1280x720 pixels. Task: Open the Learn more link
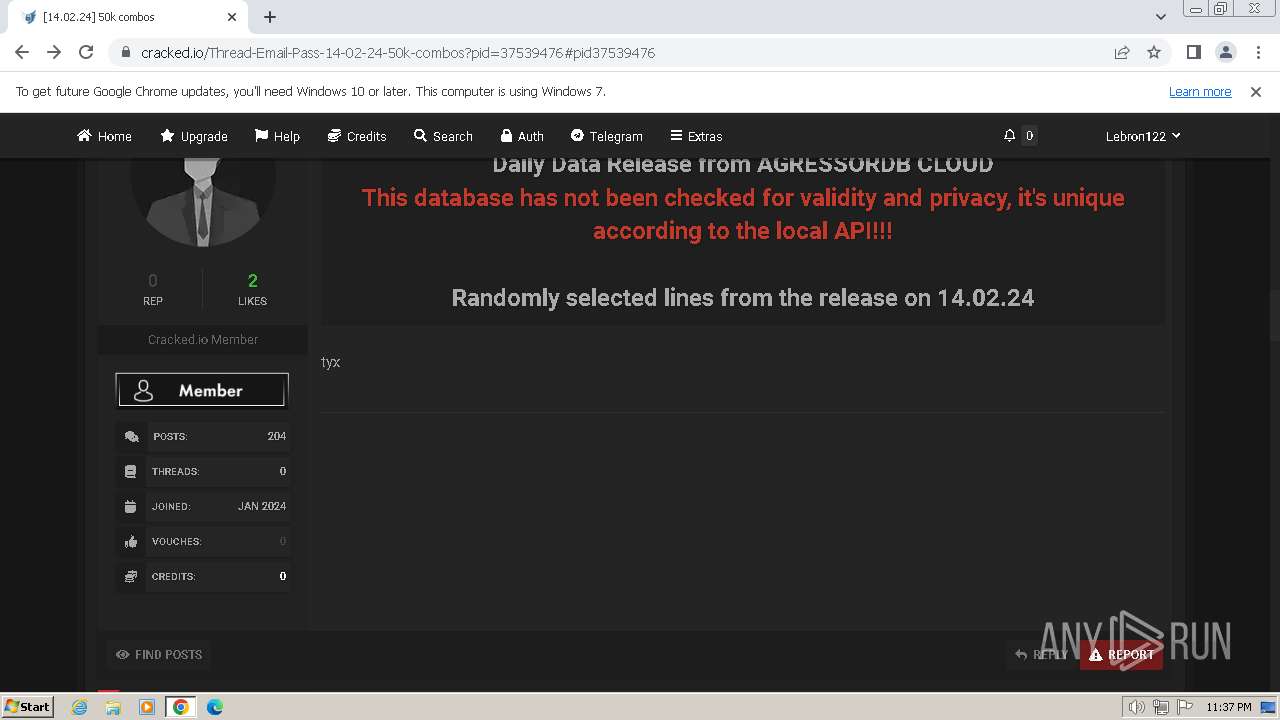click(1200, 91)
